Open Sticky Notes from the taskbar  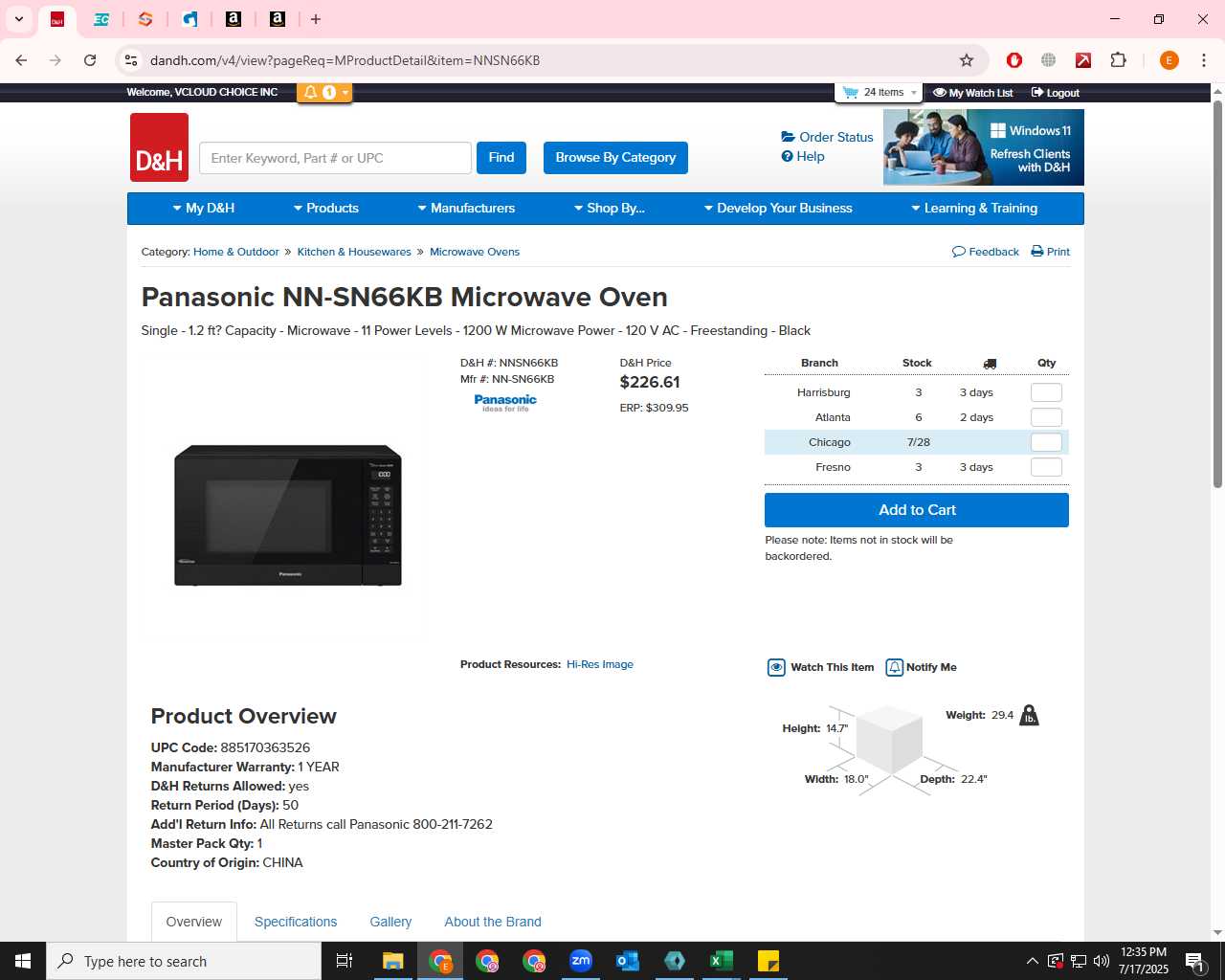click(768, 961)
